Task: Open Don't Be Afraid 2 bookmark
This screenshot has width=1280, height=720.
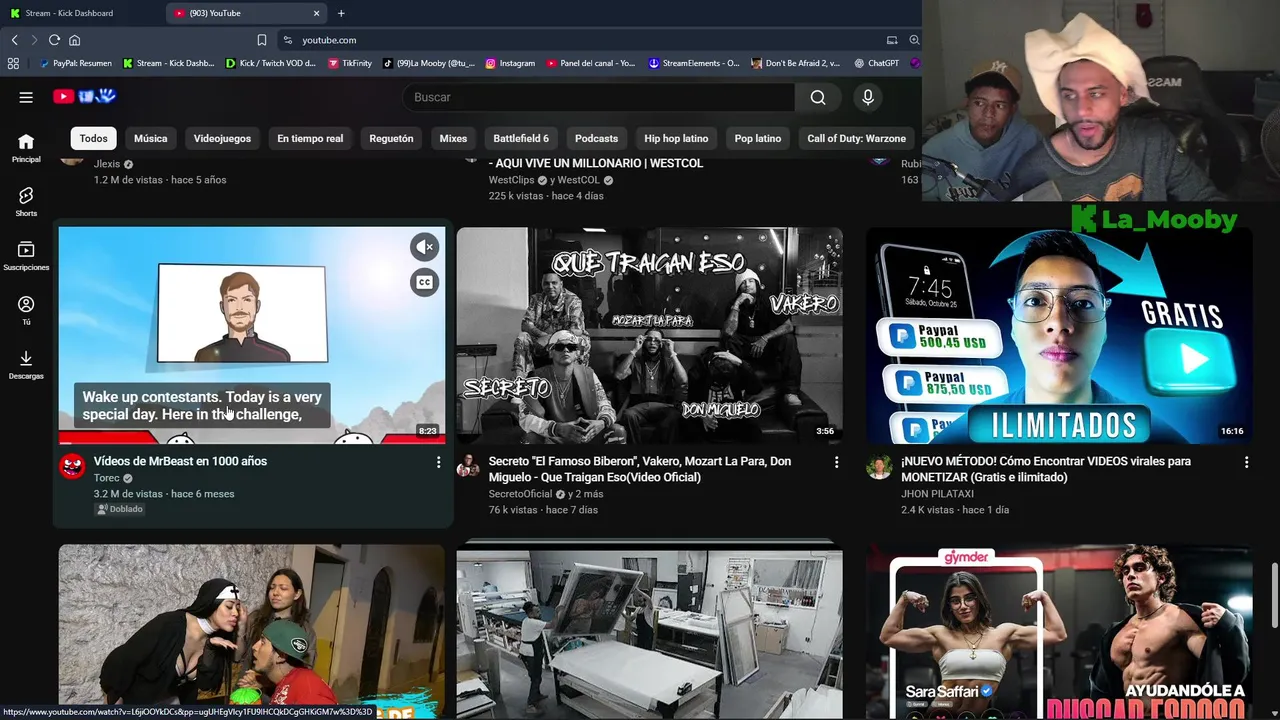Action: tap(796, 63)
